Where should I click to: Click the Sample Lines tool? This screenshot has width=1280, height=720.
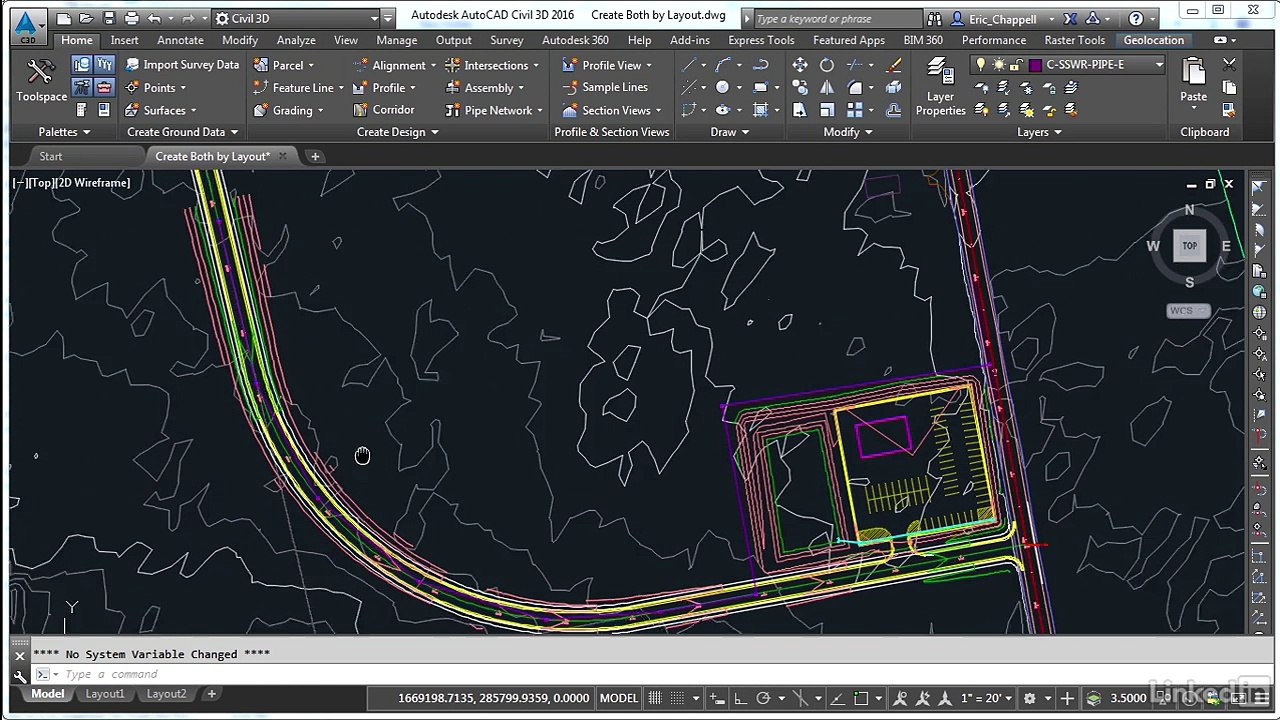pos(604,88)
